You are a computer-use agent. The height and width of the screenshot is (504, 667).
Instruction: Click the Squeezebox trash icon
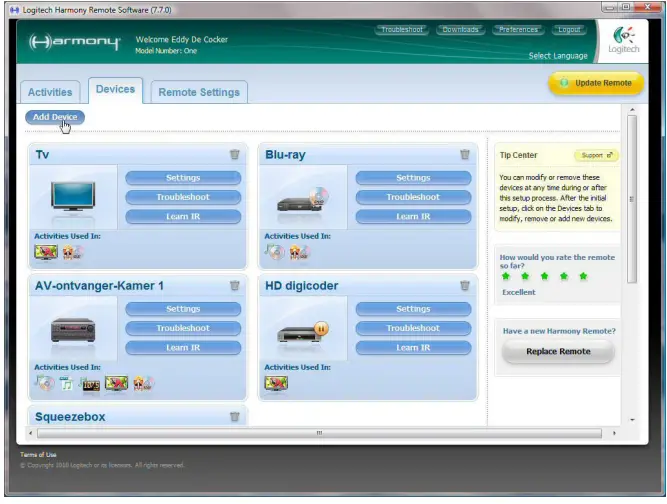coord(234,416)
